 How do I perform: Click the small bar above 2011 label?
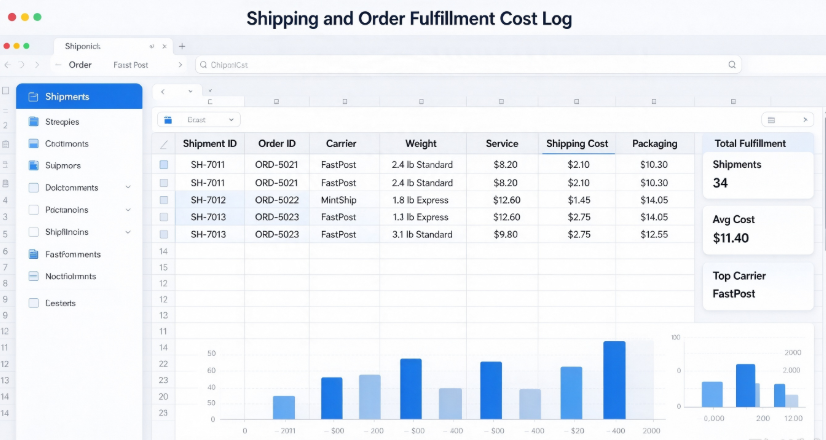[284, 408]
